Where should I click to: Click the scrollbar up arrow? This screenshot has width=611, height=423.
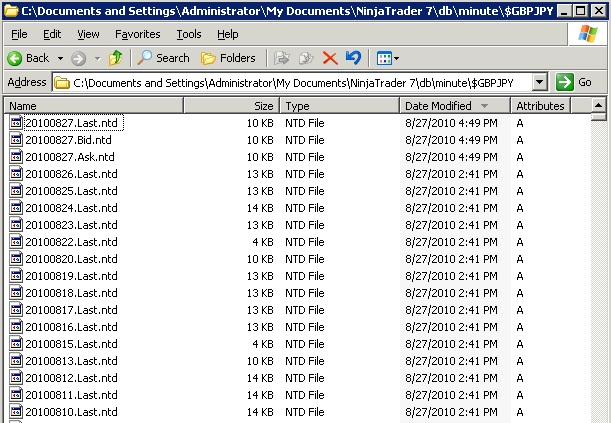tap(599, 105)
